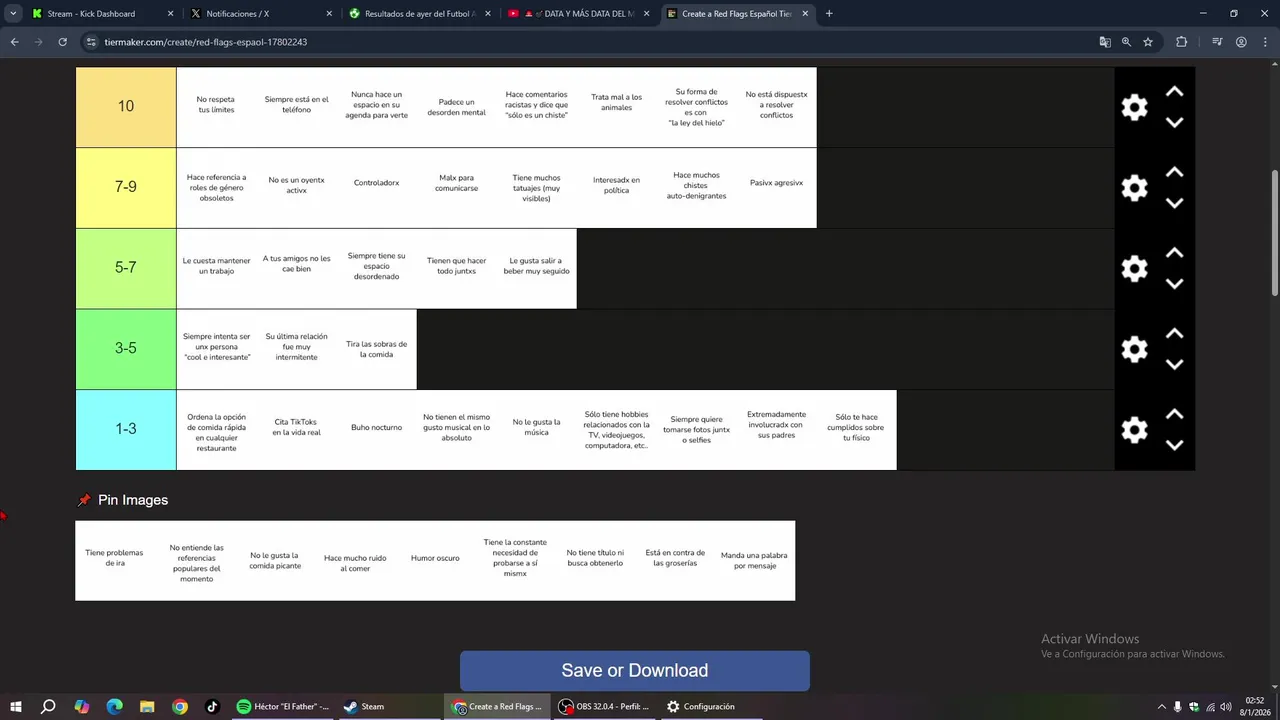
Task: Click the Google Translate icon in address bar
Action: tap(1105, 42)
